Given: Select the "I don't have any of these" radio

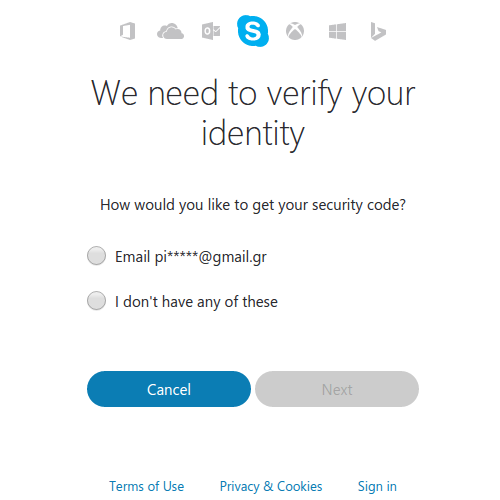Looking at the screenshot, I should click(x=96, y=301).
